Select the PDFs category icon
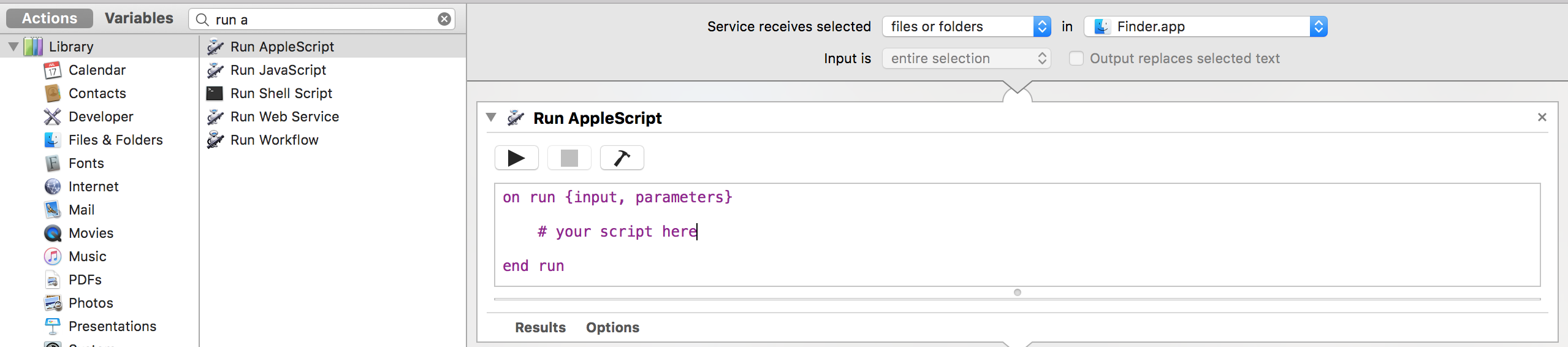This screenshot has width=1568, height=347. pos(53,280)
